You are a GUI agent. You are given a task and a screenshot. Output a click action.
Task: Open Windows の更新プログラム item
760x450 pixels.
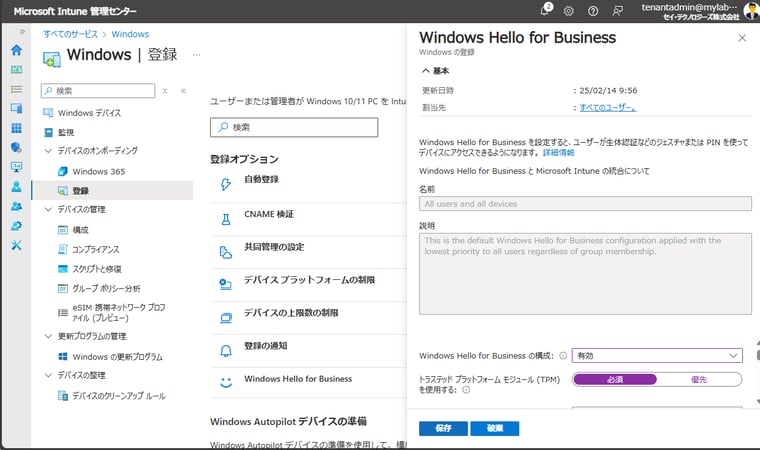(117, 356)
